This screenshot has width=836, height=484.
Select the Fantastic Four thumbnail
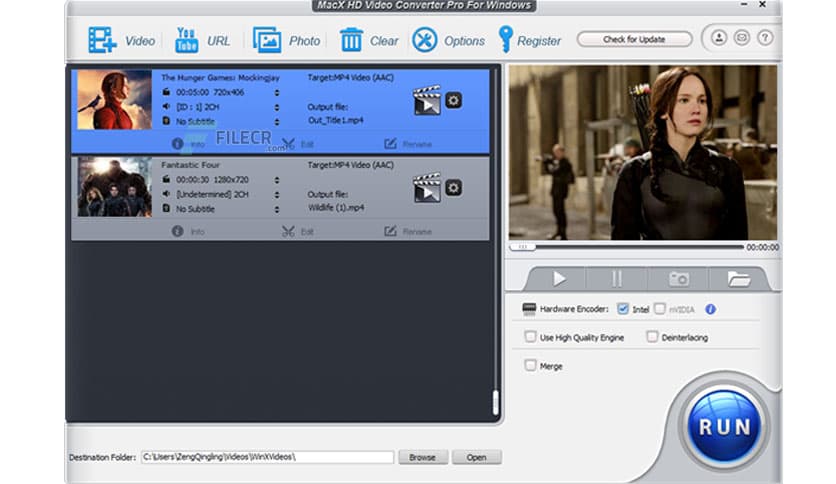pos(114,187)
